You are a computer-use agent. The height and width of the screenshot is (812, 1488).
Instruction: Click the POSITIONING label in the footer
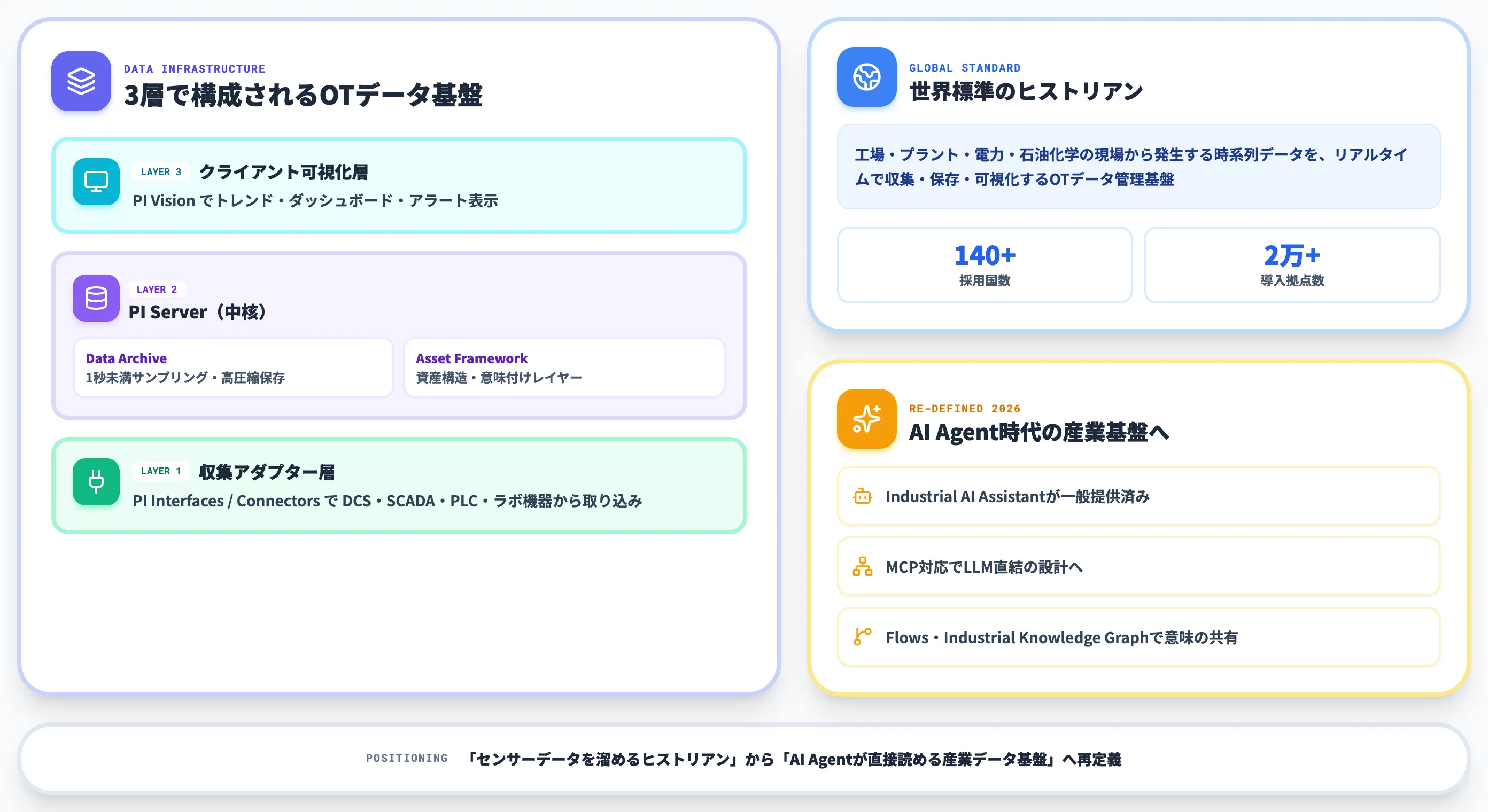[407, 758]
